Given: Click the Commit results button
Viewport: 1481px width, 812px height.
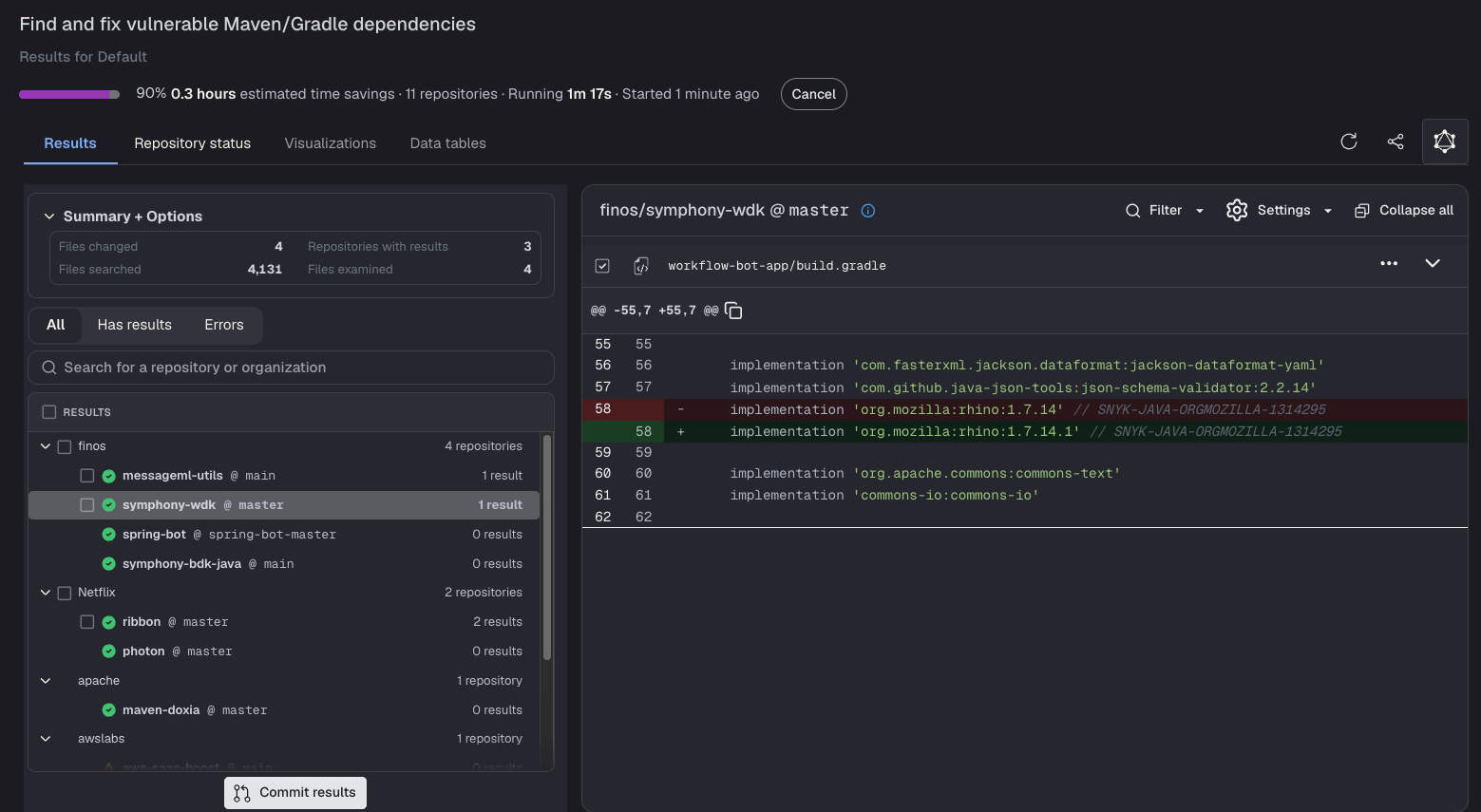Looking at the screenshot, I should point(295,793).
